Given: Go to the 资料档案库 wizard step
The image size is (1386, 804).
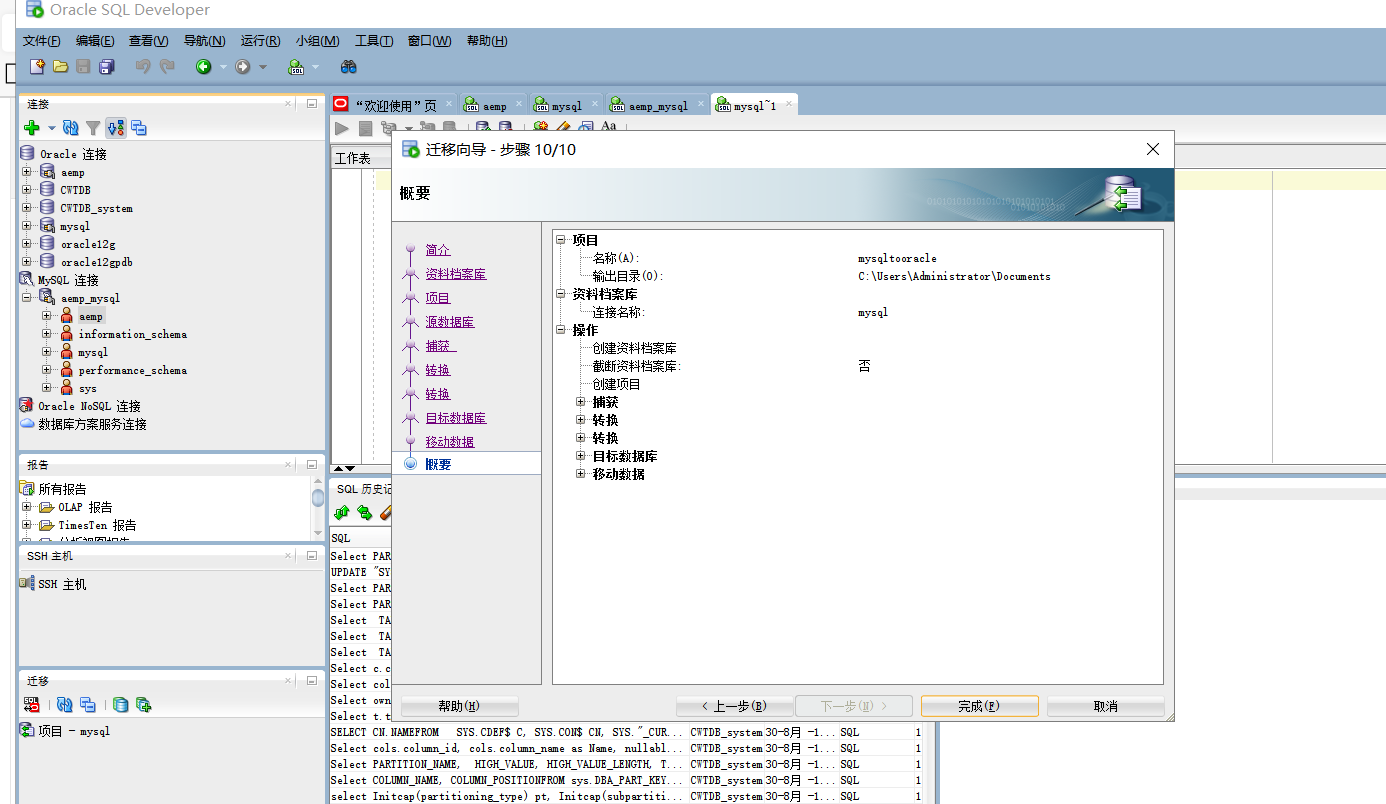Looking at the screenshot, I should 456,274.
